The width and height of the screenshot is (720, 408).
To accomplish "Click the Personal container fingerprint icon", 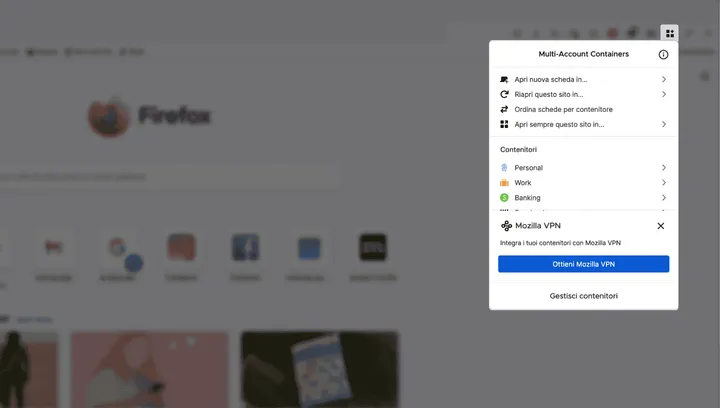I will pyautogui.click(x=504, y=168).
